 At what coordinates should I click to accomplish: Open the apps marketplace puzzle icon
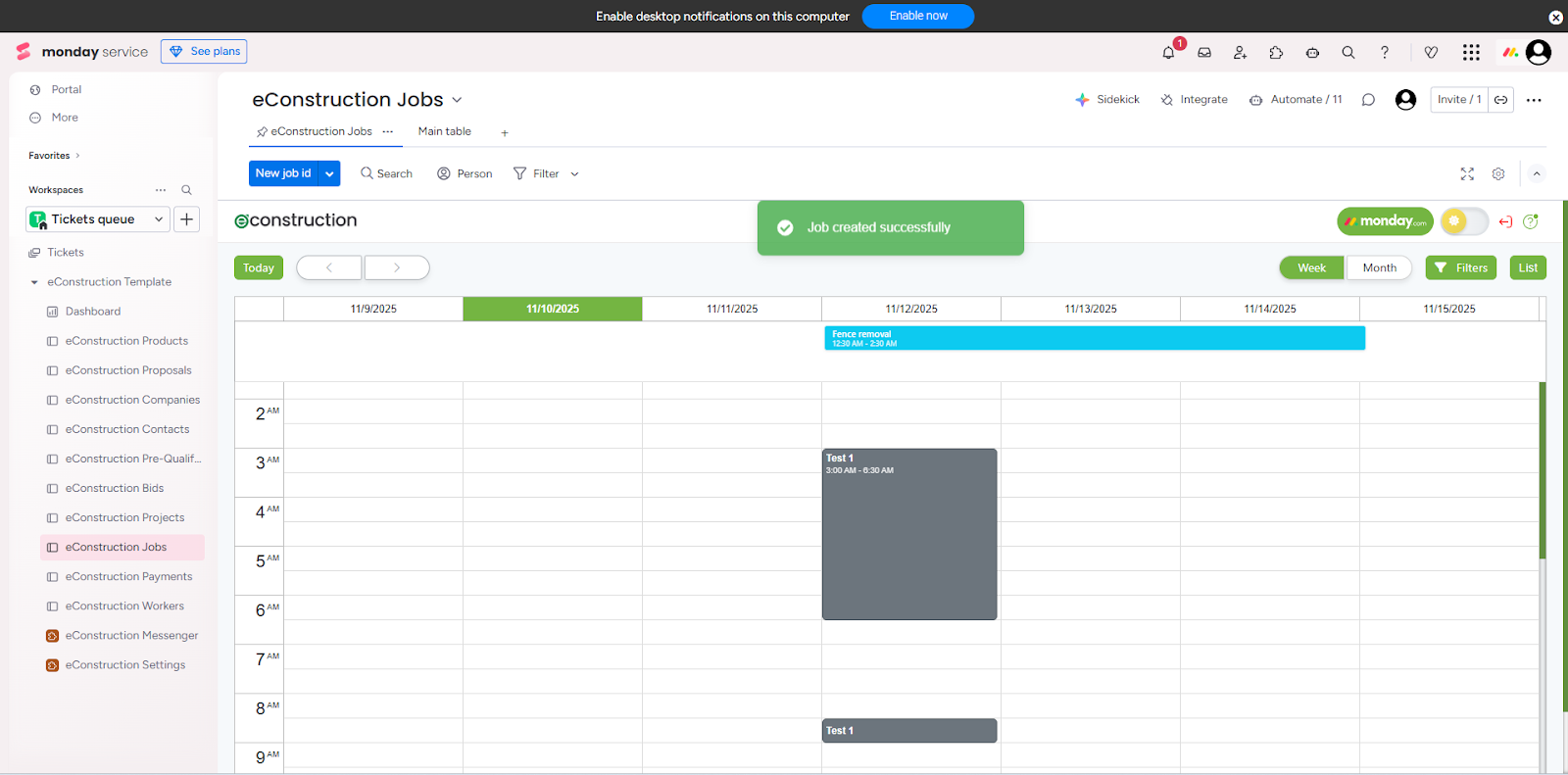tap(1276, 53)
